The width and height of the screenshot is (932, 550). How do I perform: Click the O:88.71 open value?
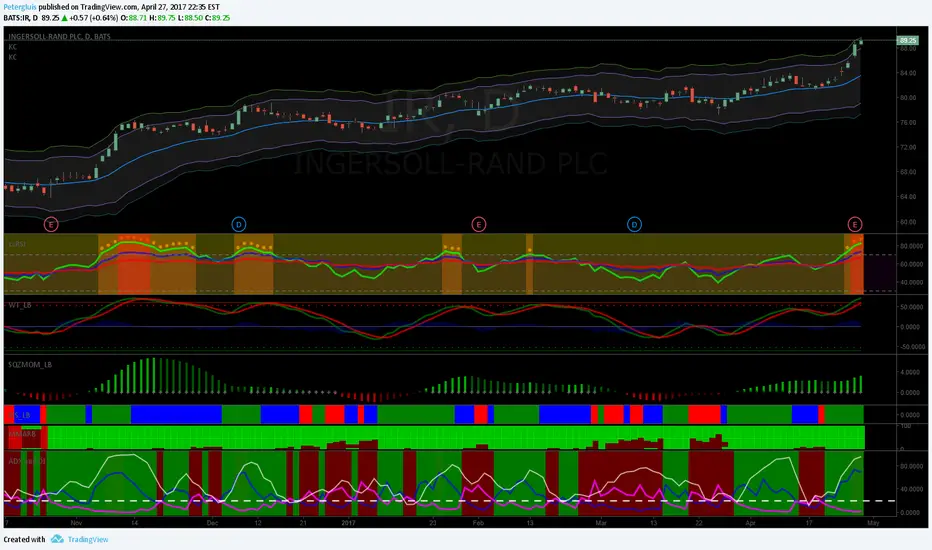pyautogui.click(x=134, y=18)
